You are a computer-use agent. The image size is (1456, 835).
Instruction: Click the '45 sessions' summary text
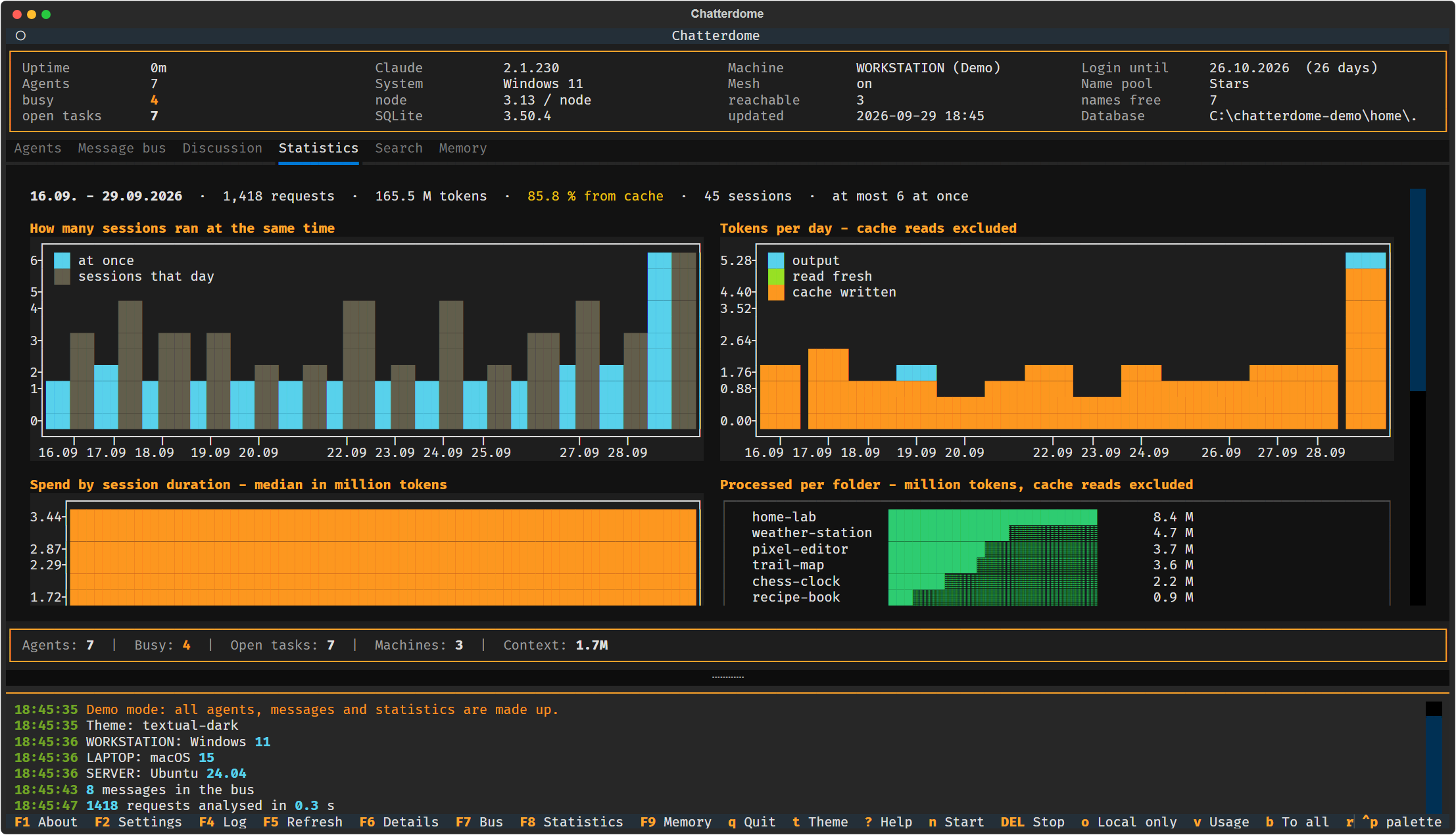[748, 197]
